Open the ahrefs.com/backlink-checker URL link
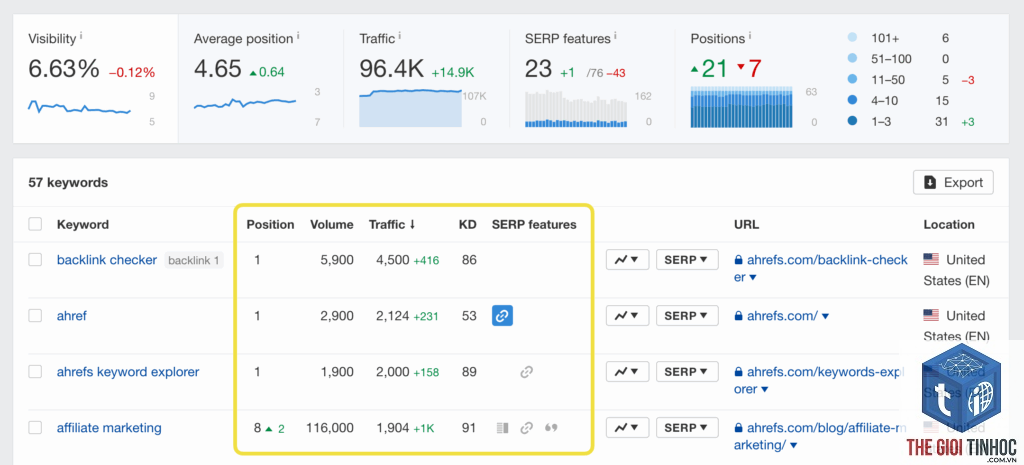Image resolution: width=1024 pixels, height=465 pixels. point(822,268)
